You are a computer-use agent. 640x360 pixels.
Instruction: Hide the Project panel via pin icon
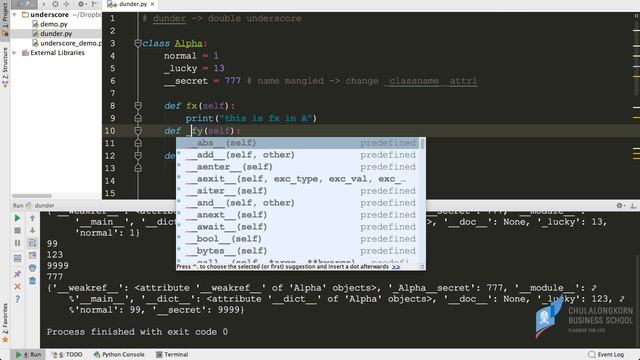click(x=94, y=4)
